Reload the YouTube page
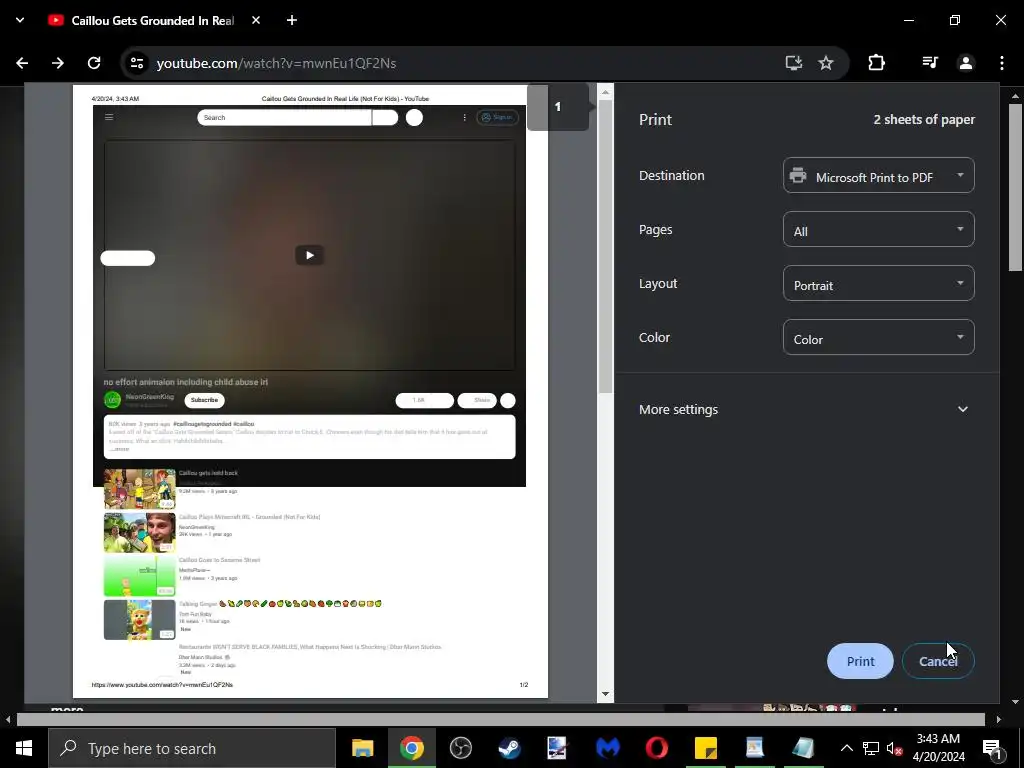The image size is (1024, 768). 94,63
